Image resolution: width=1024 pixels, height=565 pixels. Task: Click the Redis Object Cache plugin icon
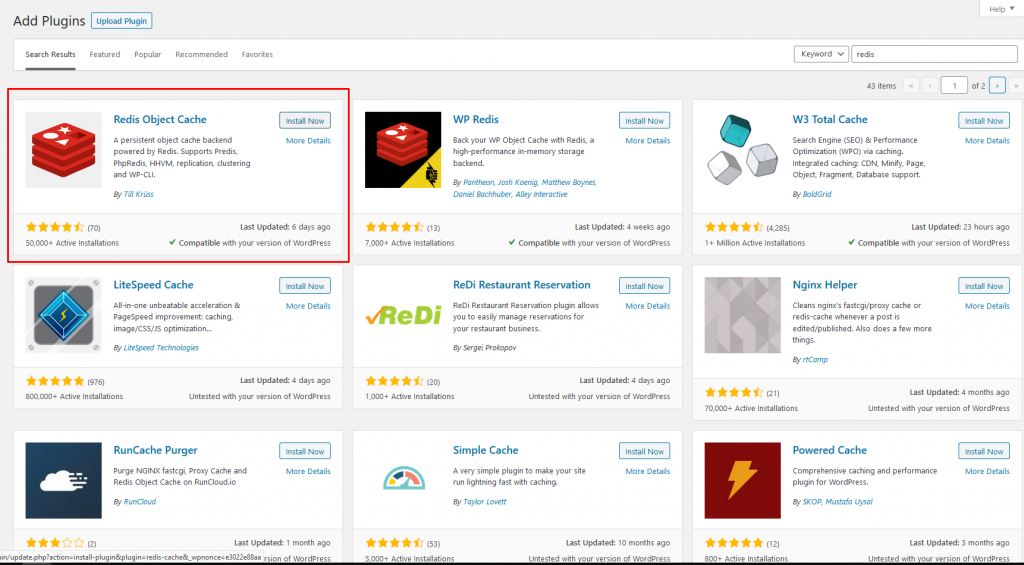point(63,150)
